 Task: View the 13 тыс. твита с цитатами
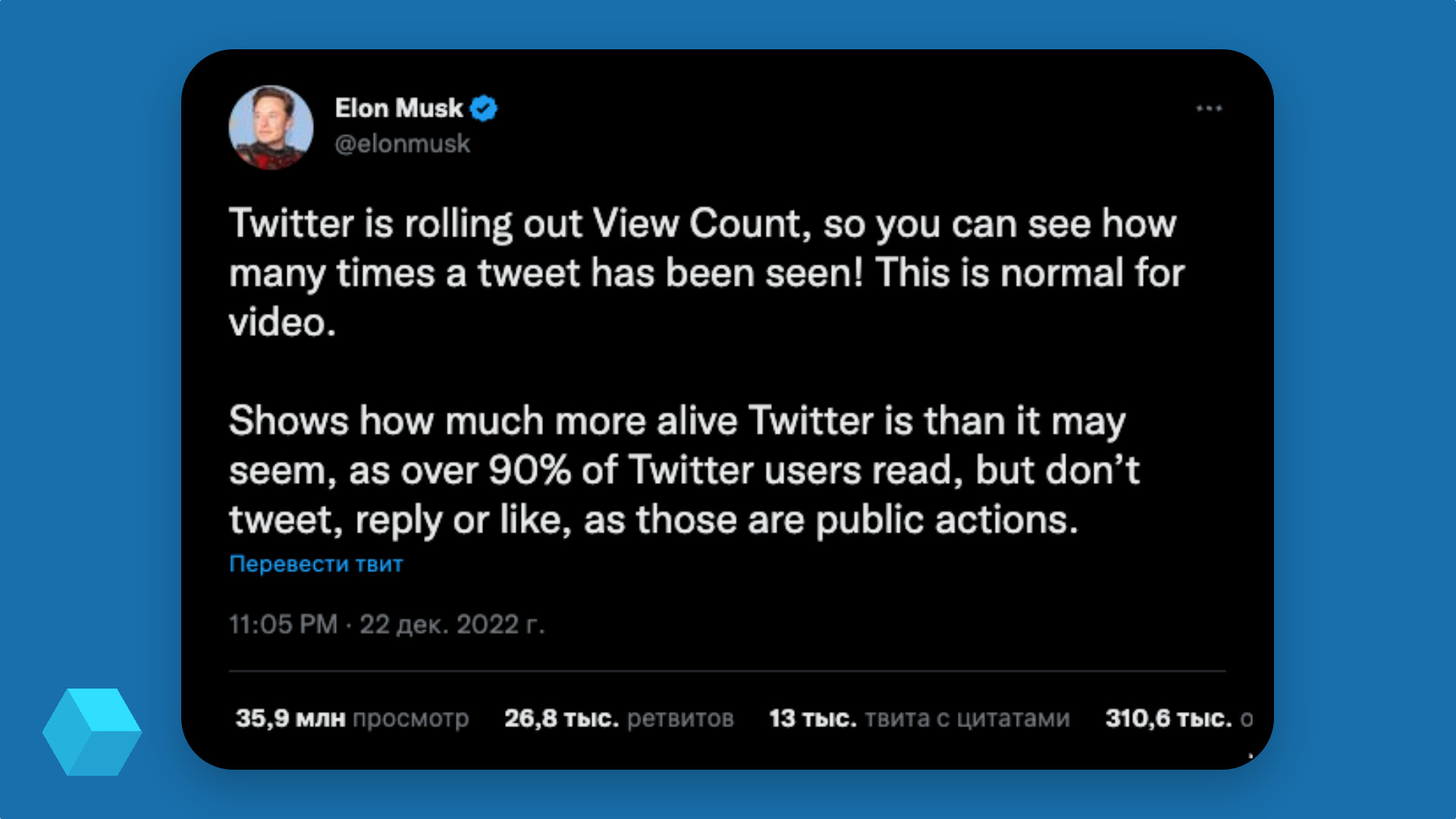point(918,718)
